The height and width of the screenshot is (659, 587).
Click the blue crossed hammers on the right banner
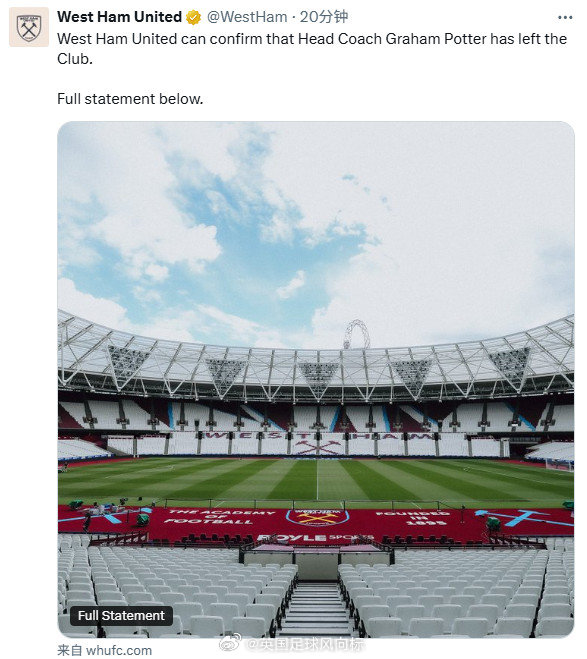tap(524, 517)
